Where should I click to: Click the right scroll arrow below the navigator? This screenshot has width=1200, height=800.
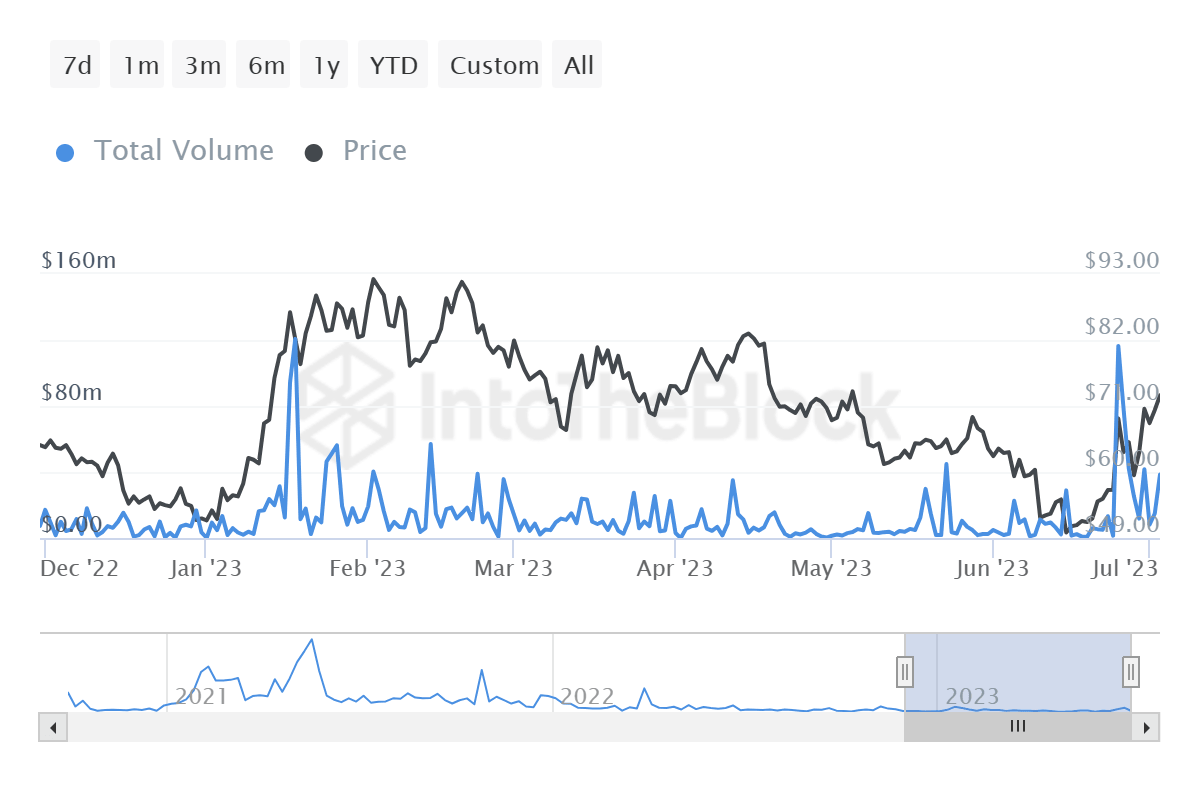tap(1148, 727)
